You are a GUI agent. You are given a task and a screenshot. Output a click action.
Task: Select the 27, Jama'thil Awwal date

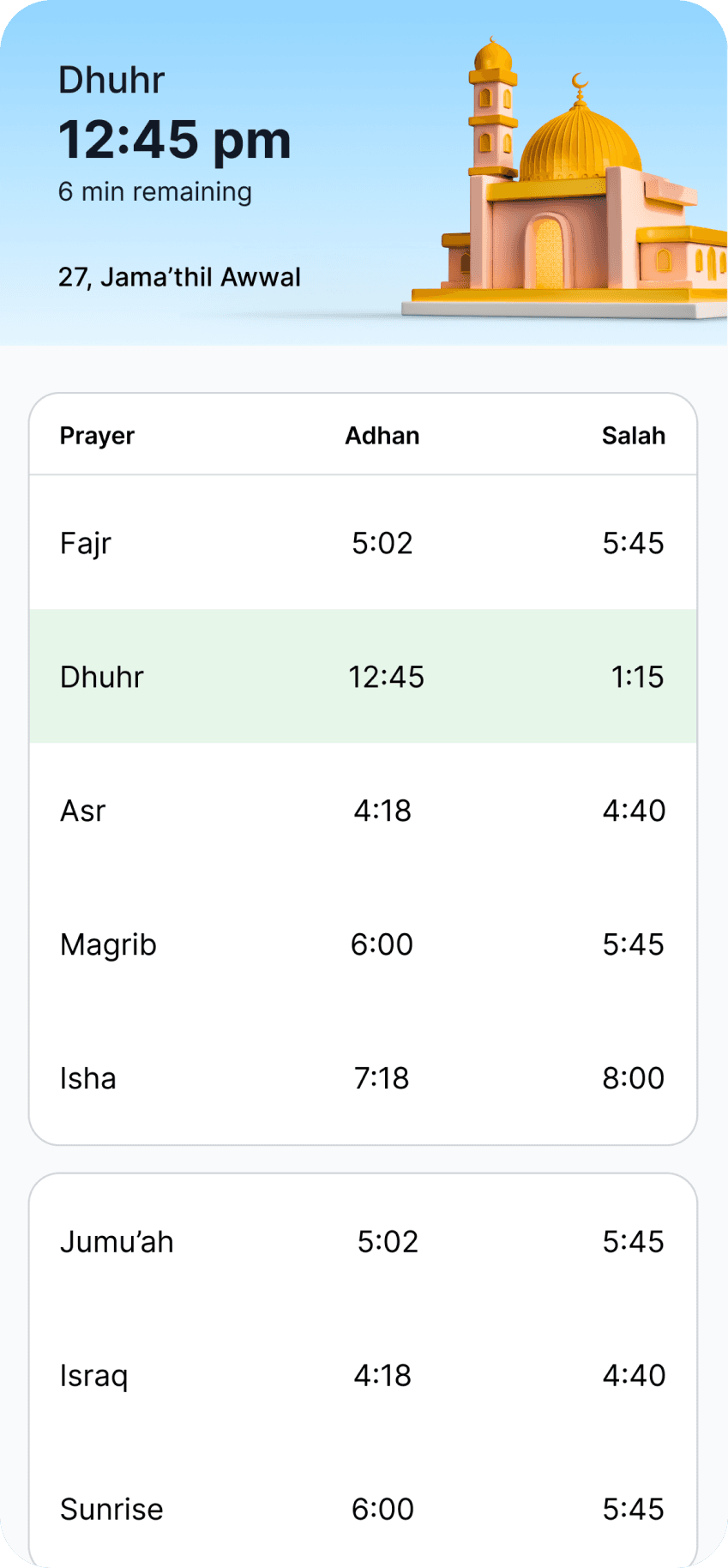coord(179,277)
